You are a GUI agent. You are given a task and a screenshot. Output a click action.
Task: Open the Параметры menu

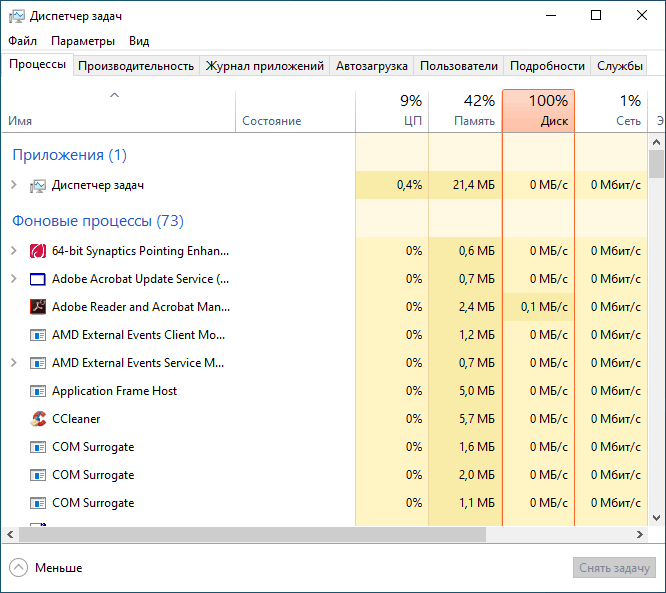point(83,41)
